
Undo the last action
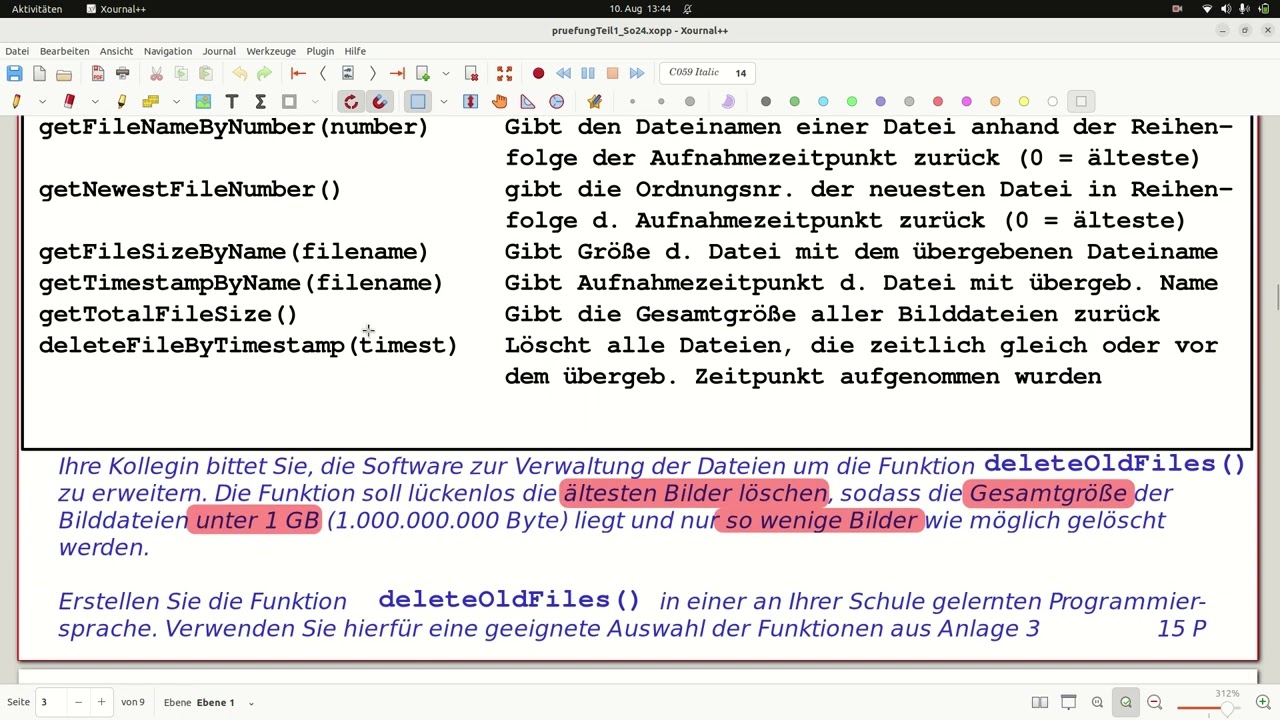click(239, 73)
